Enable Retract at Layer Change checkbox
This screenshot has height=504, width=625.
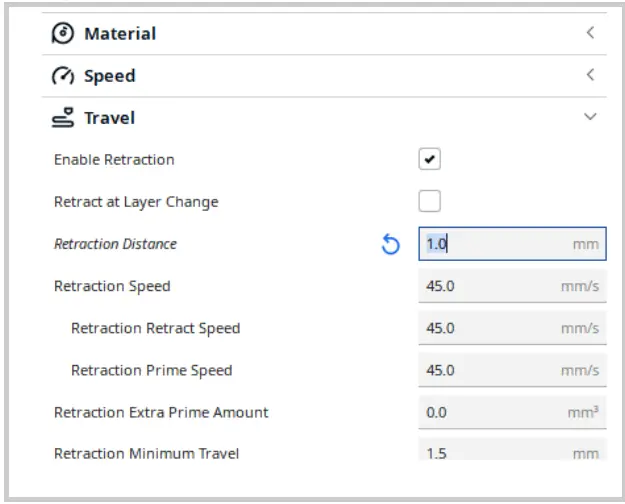point(429,202)
